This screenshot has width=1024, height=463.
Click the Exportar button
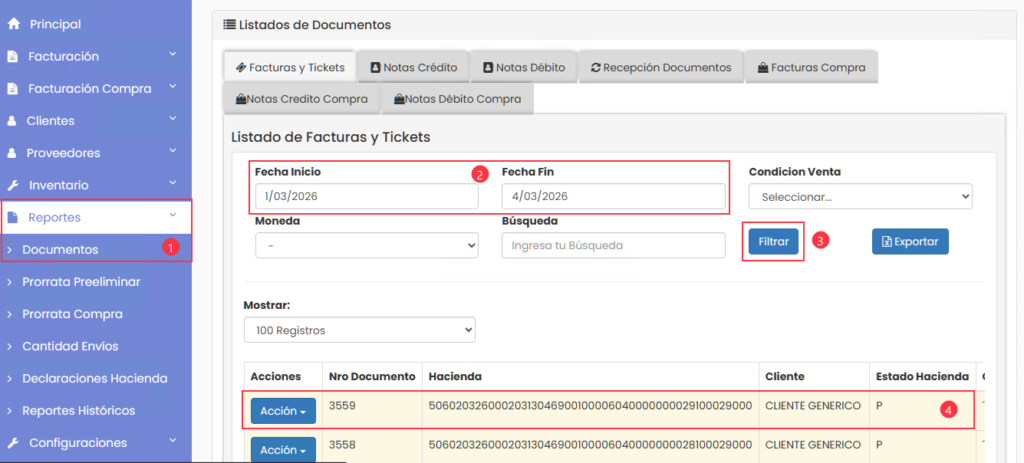[909, 241]
